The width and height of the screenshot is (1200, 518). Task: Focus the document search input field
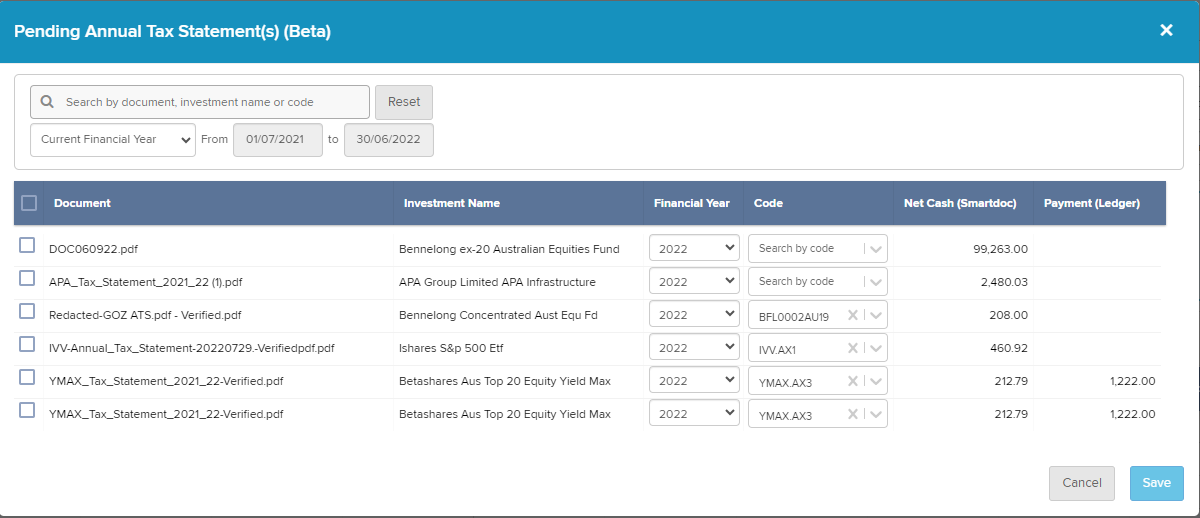point(200,102)
